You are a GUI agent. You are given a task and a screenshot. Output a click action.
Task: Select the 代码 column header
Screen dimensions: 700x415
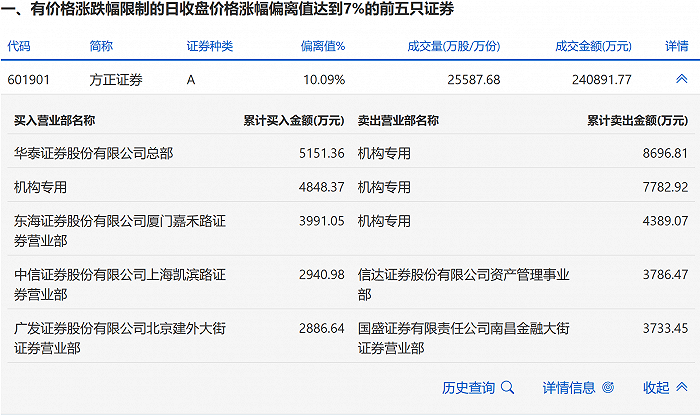point(19,46)
